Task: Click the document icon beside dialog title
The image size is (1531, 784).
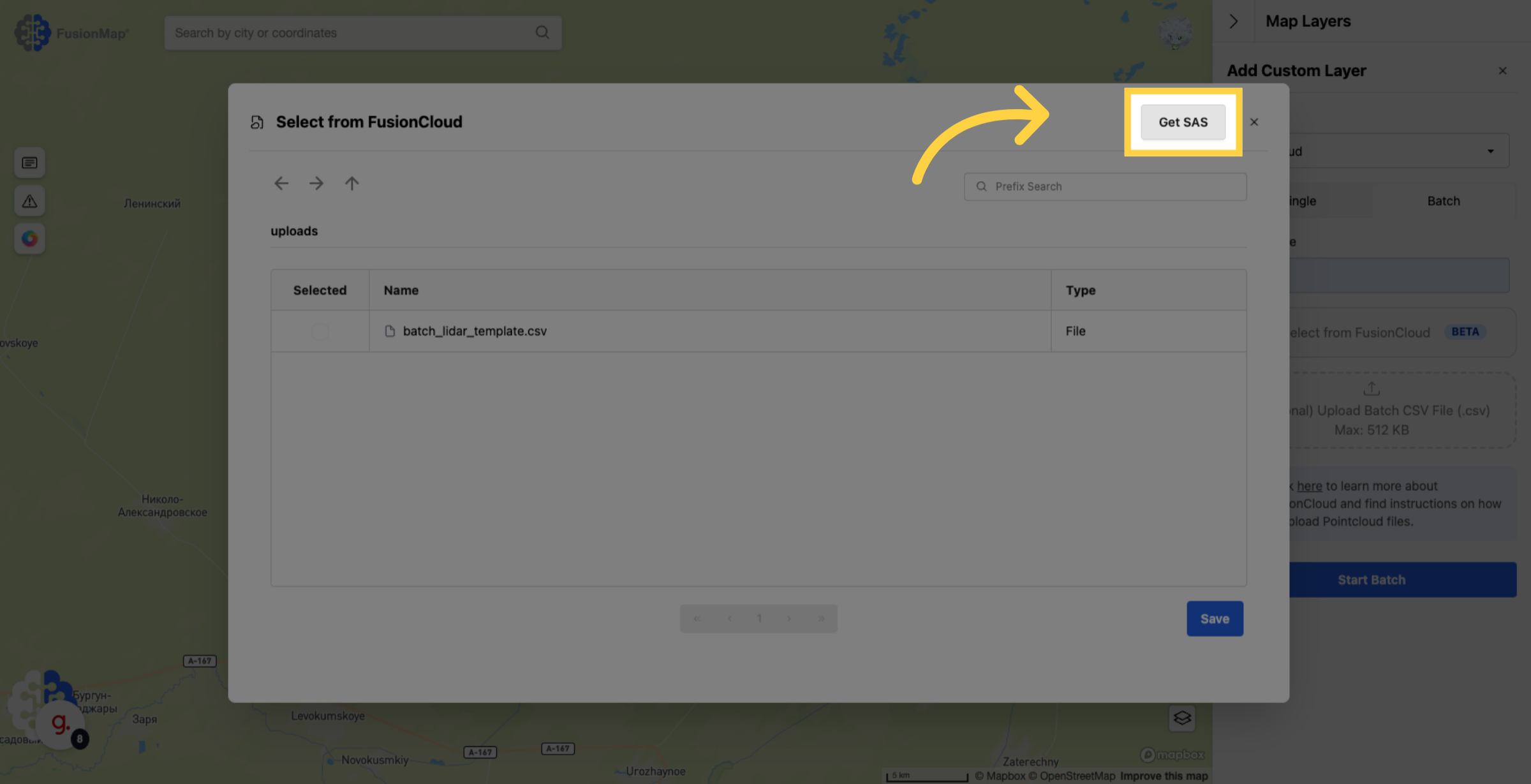Action: pos(257,122)
